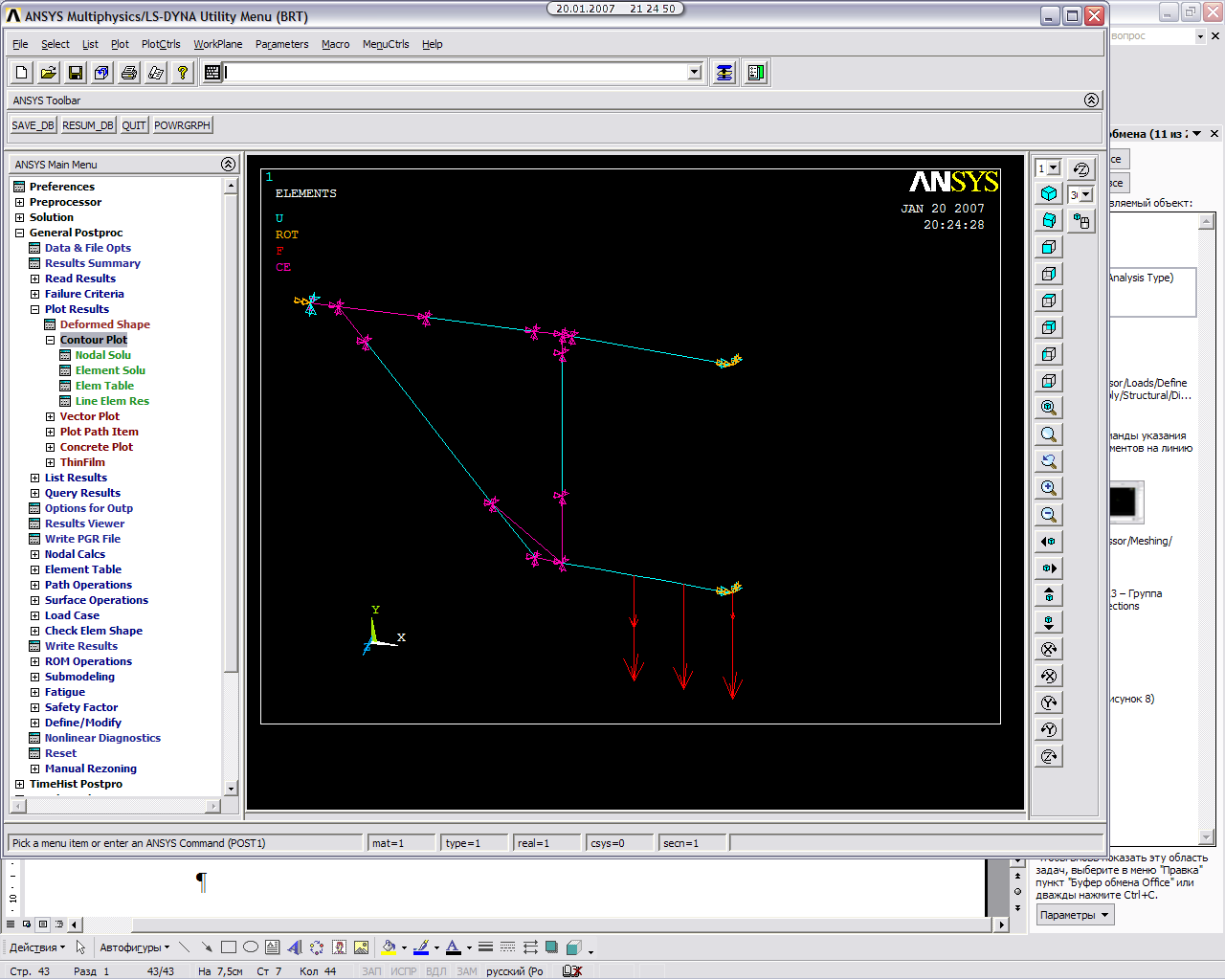Expand the Preprocessor tree node
This screenshot has width=1225, height=980.
[x=19, y=202]
